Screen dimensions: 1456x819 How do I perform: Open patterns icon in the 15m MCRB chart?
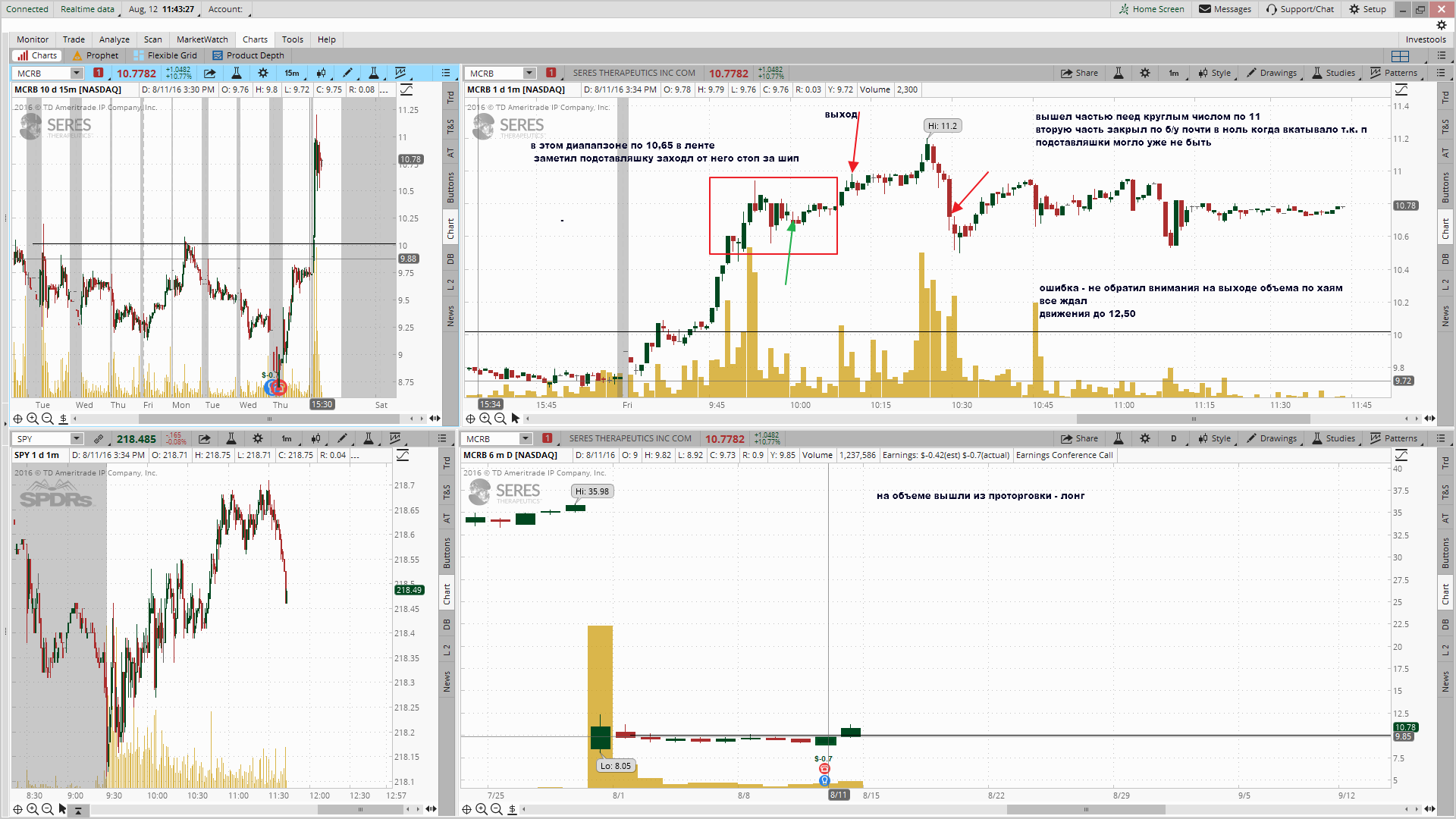click(x=401, y=74)
